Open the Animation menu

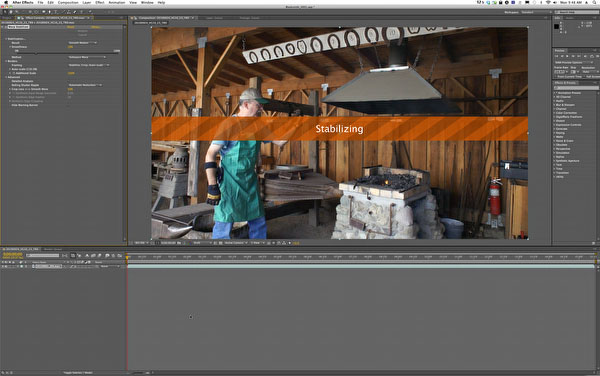click(x=117, y=3)
